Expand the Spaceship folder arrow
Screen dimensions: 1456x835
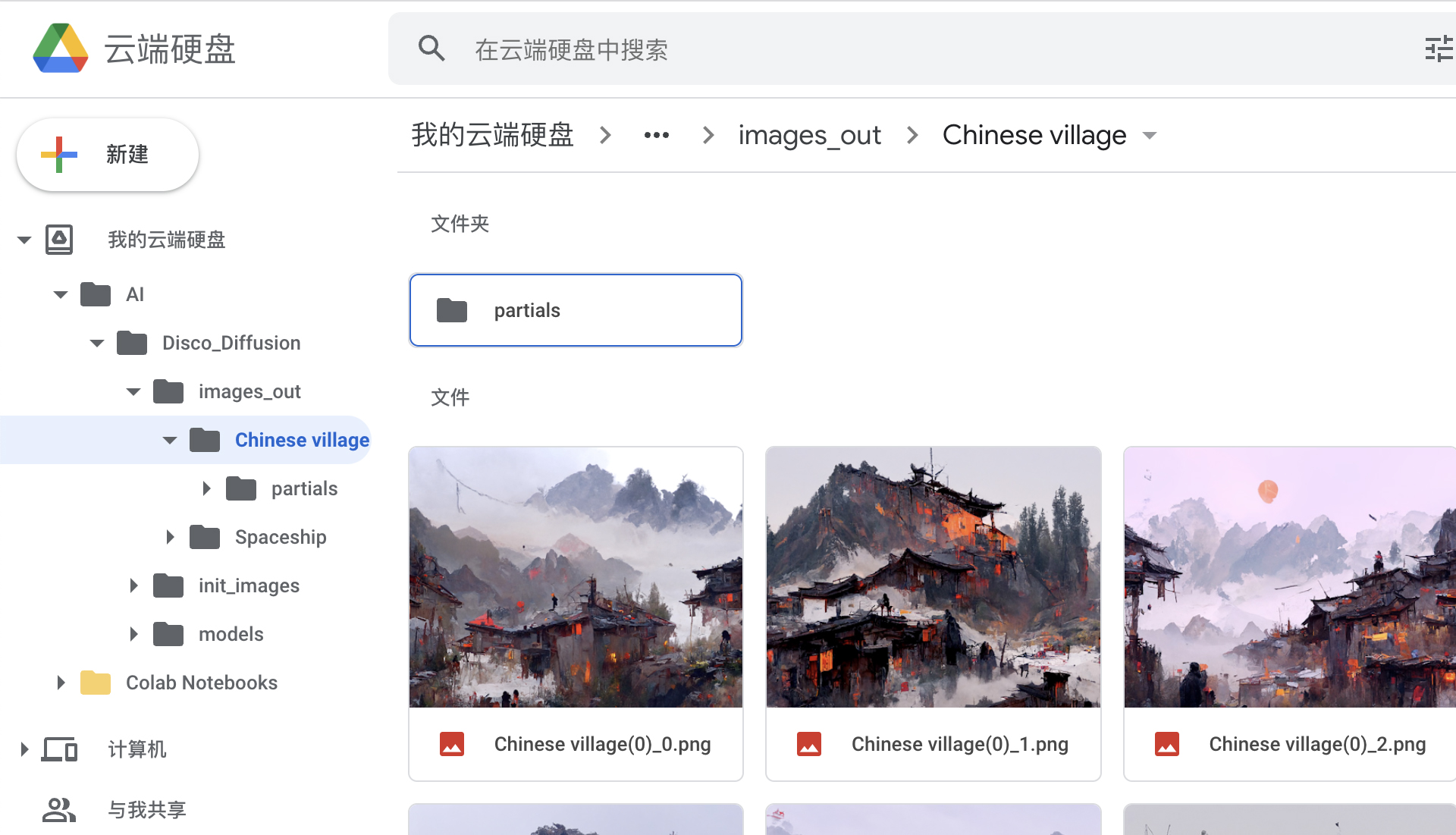[x=170, y=537]
